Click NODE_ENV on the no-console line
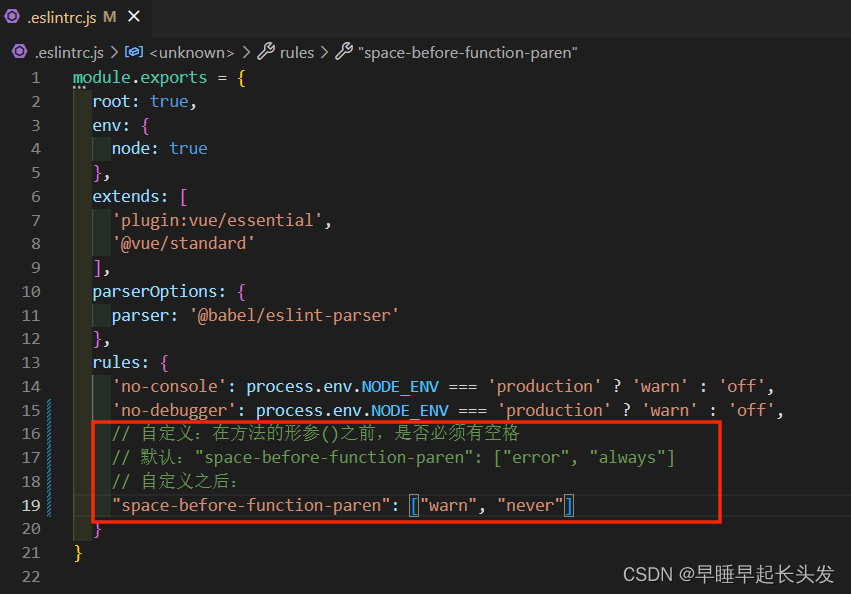Viewport: 851px width, 594px height. point(400,387)
